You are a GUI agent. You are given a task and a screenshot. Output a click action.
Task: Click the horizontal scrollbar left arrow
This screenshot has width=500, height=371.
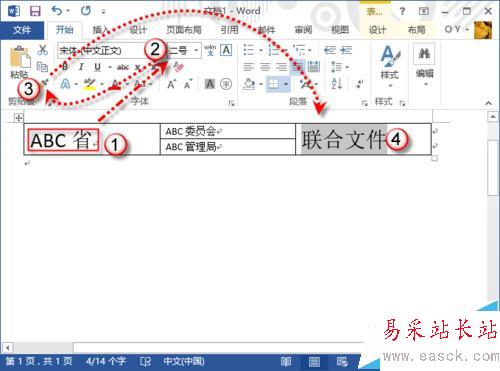point(7,348)
